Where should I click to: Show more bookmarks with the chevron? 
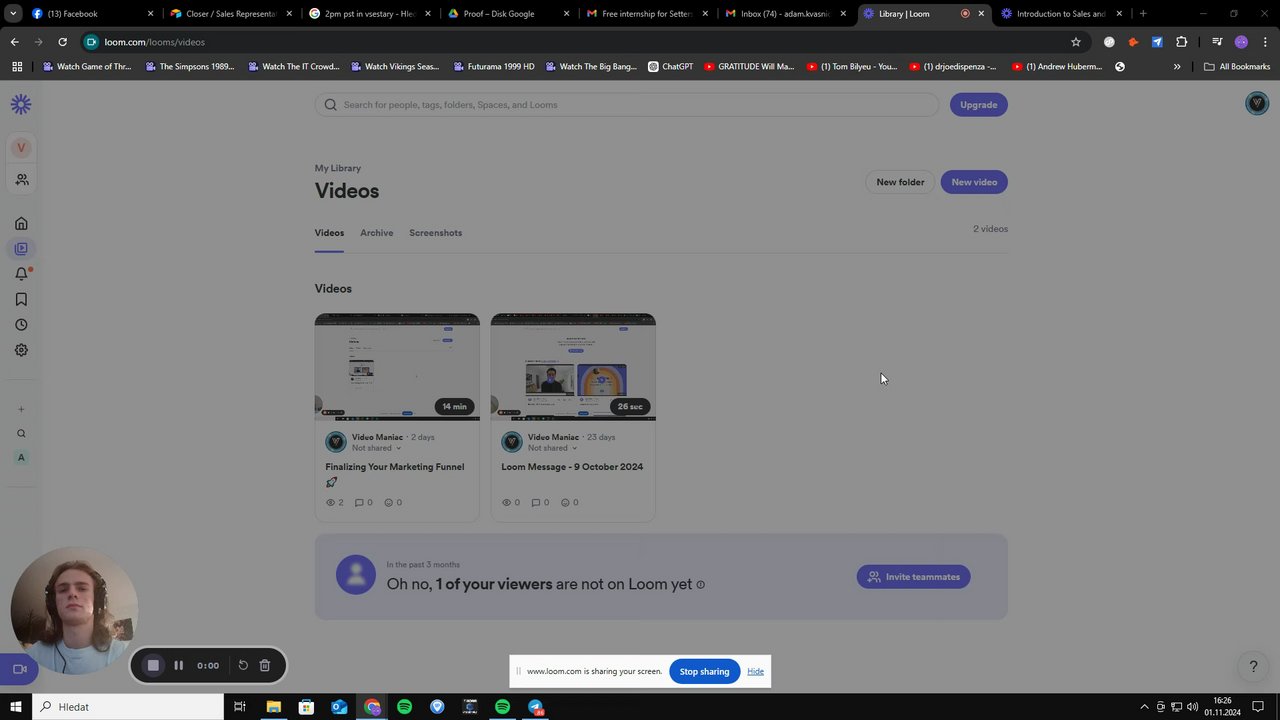1177,66
